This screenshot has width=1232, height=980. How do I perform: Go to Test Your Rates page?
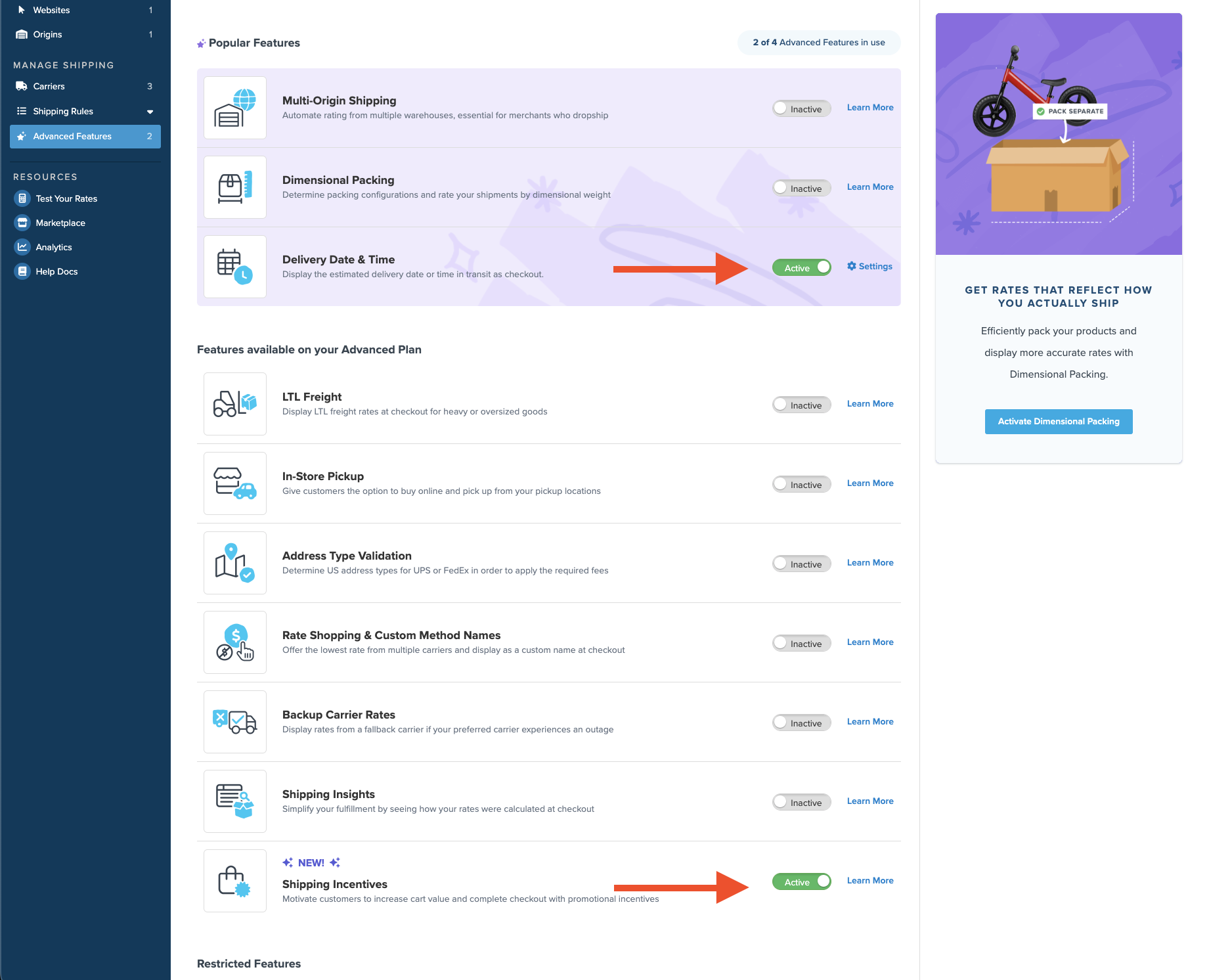66,199
